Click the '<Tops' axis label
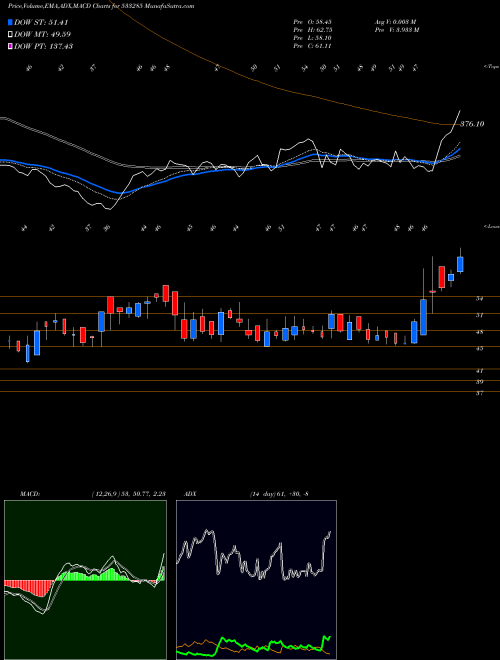Viewport: 500px width, 660px height. (x=492, y=67)
